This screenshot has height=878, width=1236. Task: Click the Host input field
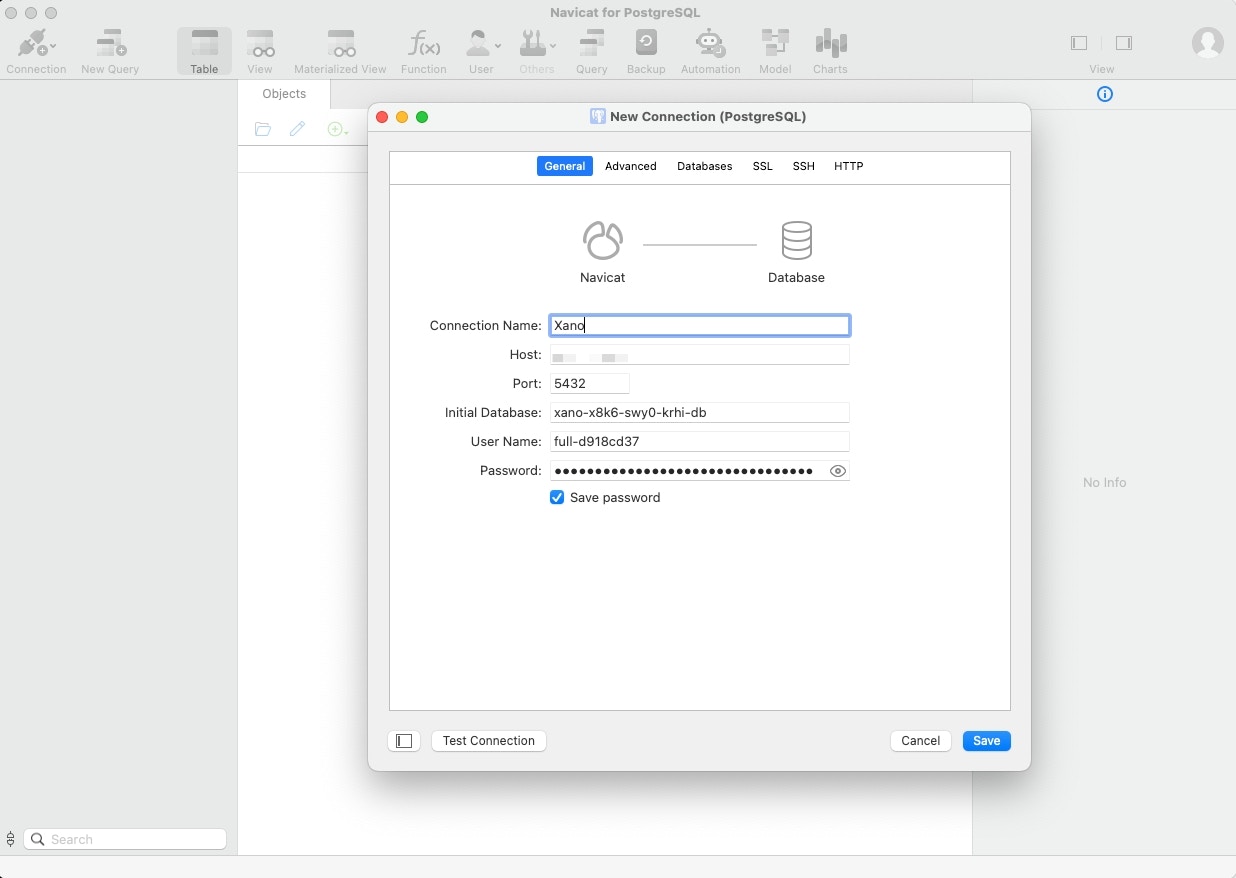(x=700, y=355)
